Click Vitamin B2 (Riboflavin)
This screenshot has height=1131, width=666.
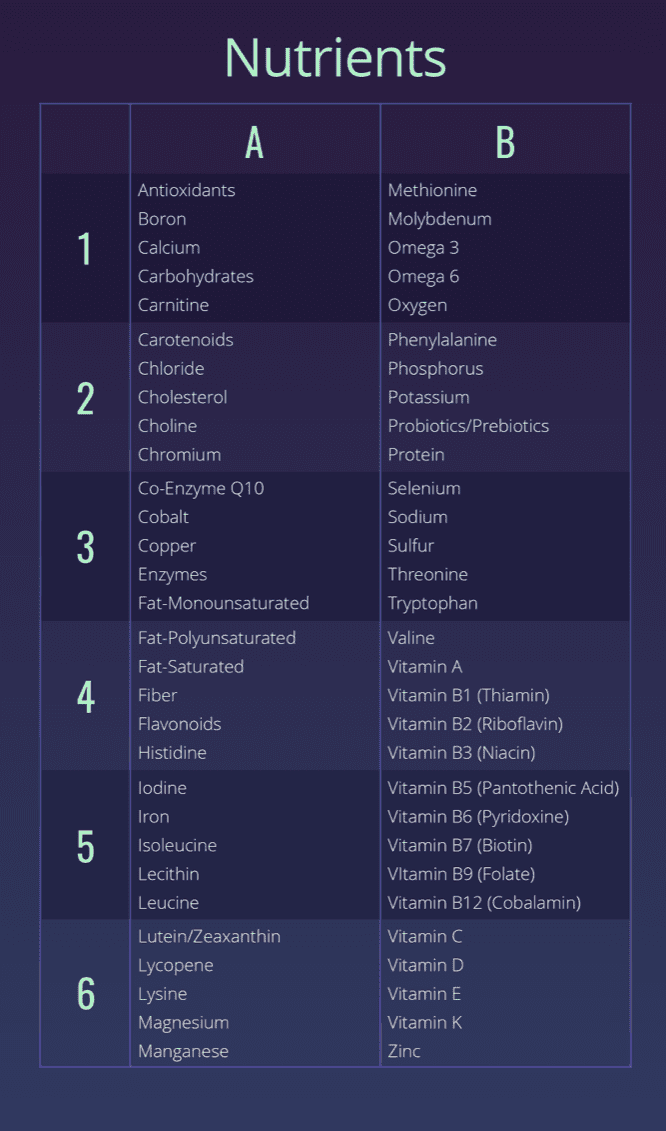click(476, 724)
